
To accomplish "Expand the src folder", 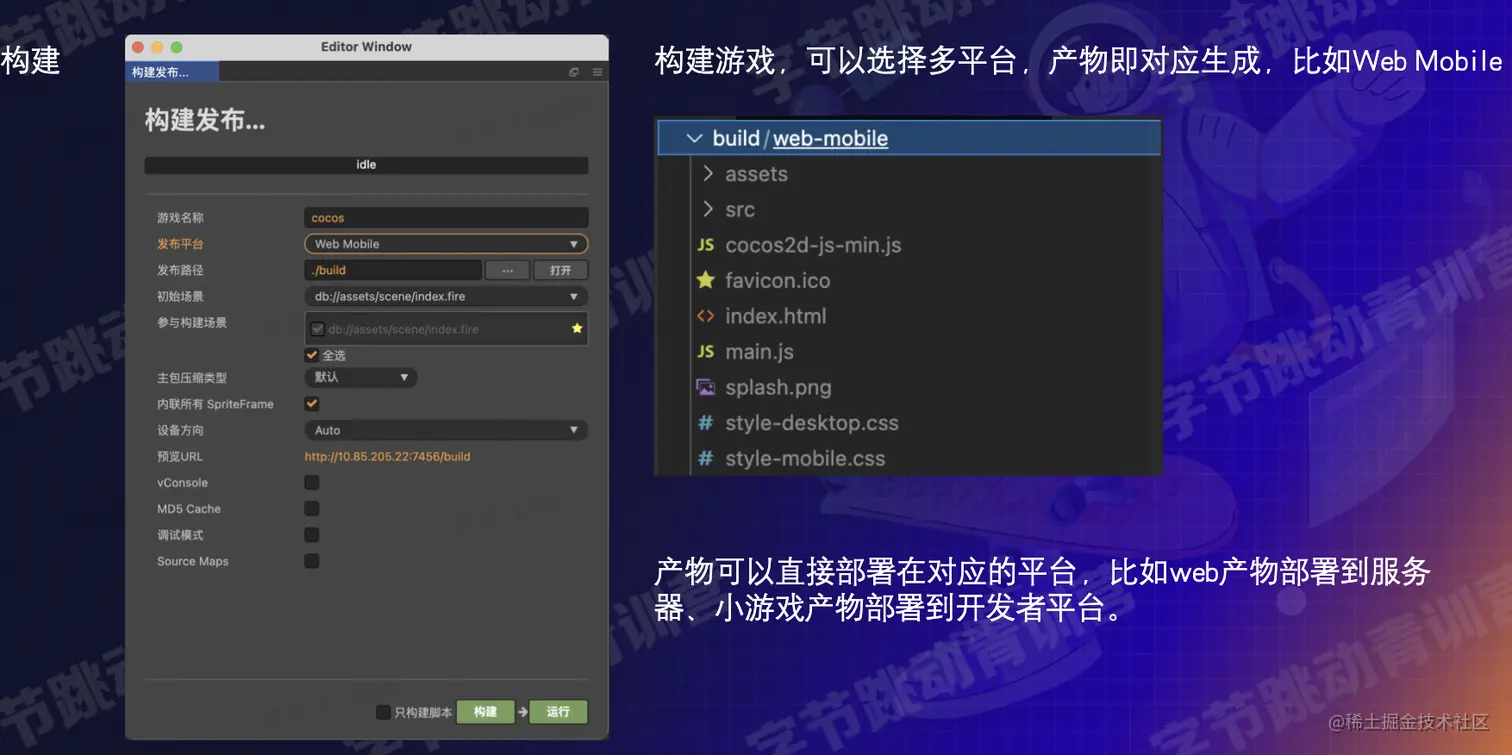I will coord(706,209).
